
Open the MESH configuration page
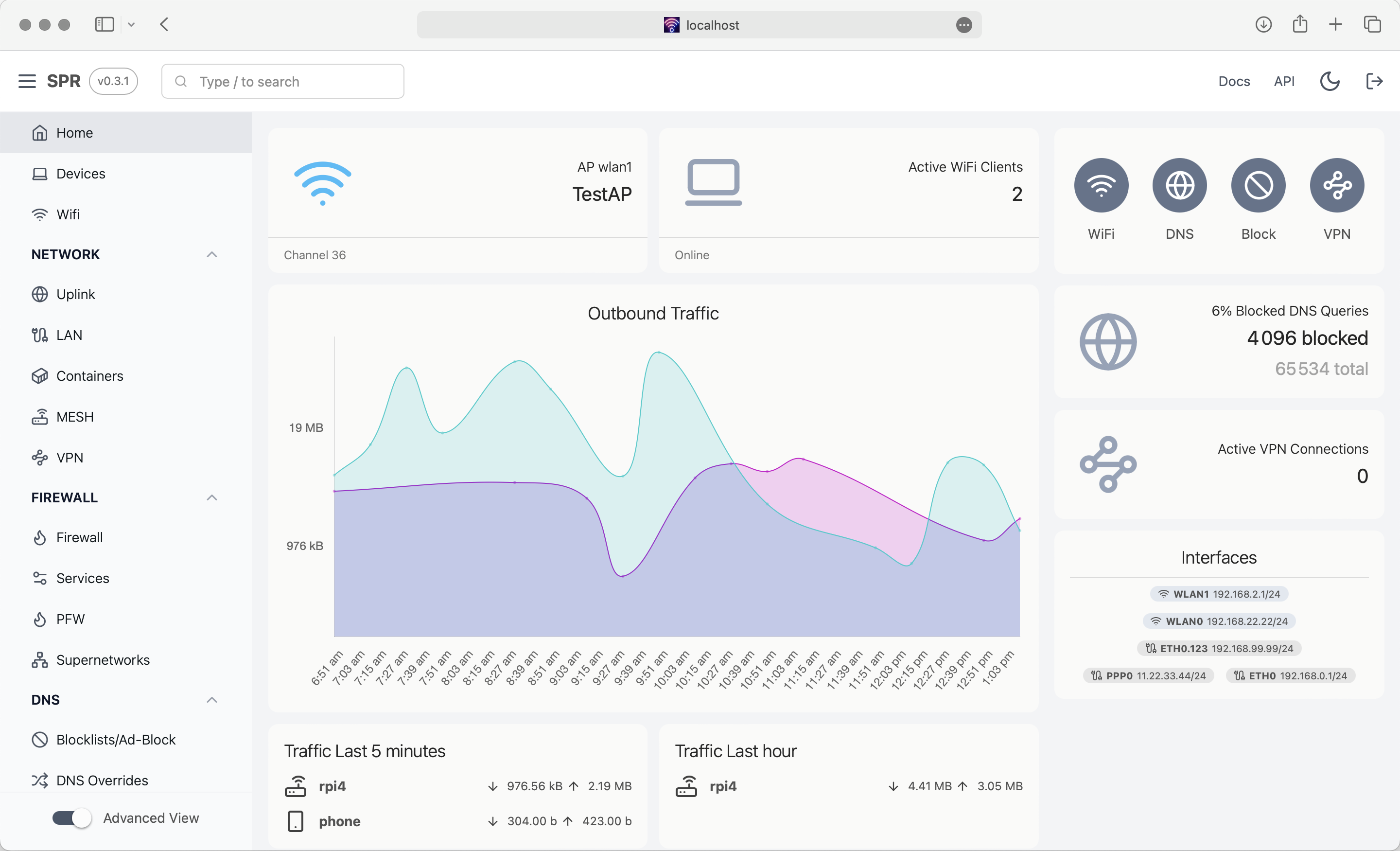[74, 416]
